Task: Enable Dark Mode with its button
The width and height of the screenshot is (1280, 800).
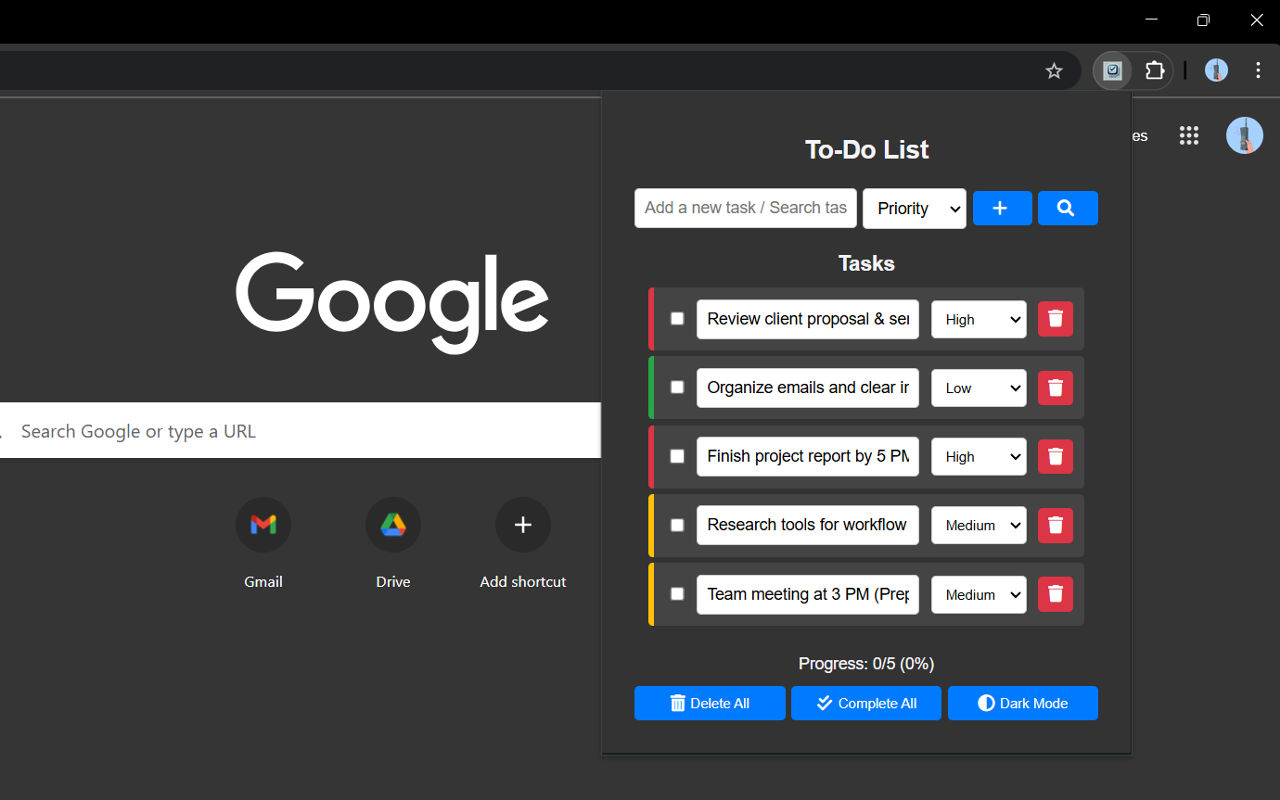Action: pos(1022,703)
